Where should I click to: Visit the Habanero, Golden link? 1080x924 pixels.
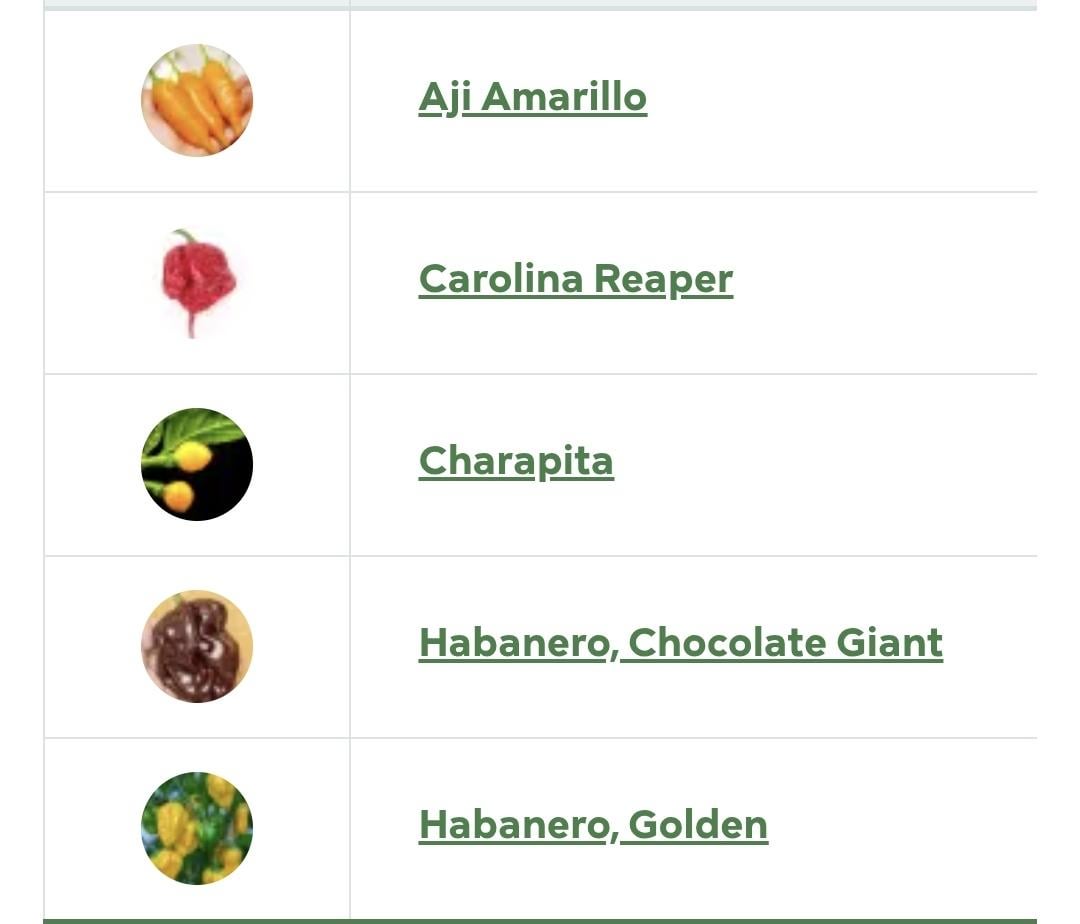[593, 825]
